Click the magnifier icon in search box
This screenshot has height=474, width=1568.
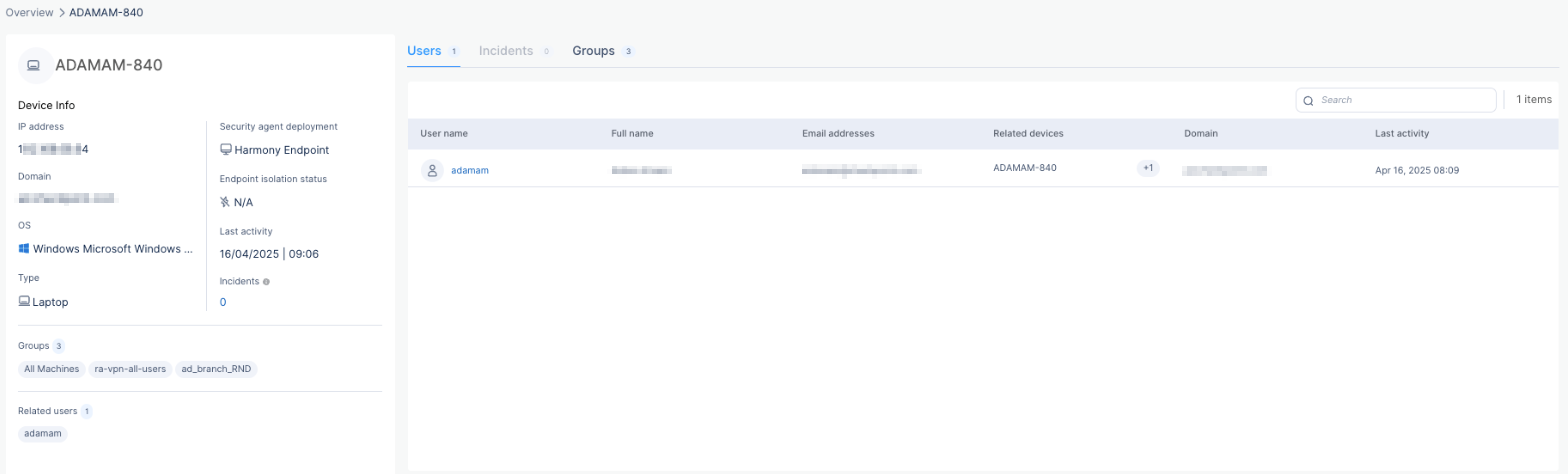pos(1308,100)
